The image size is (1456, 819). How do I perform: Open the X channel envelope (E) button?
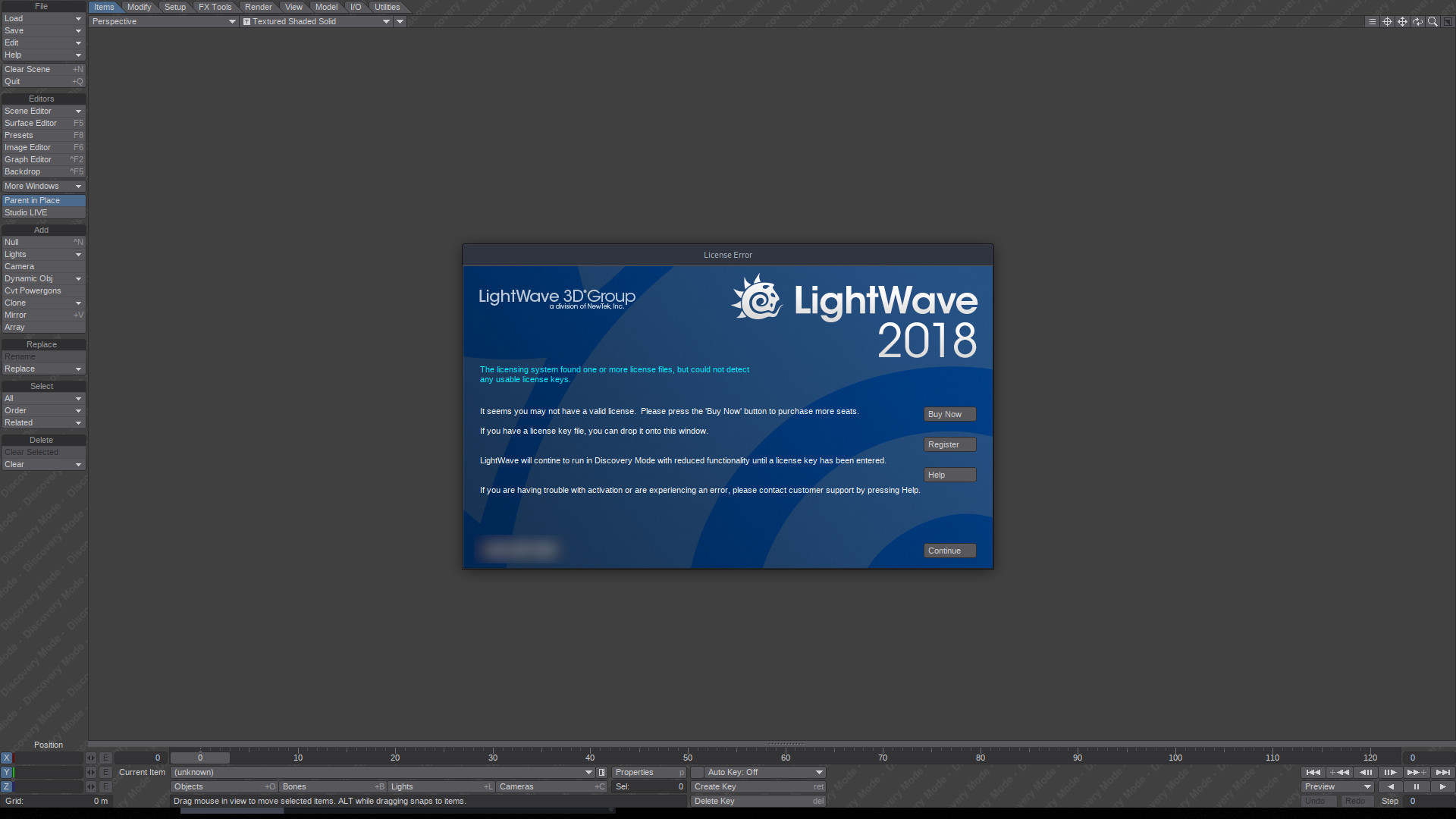[x=105, y=758]
